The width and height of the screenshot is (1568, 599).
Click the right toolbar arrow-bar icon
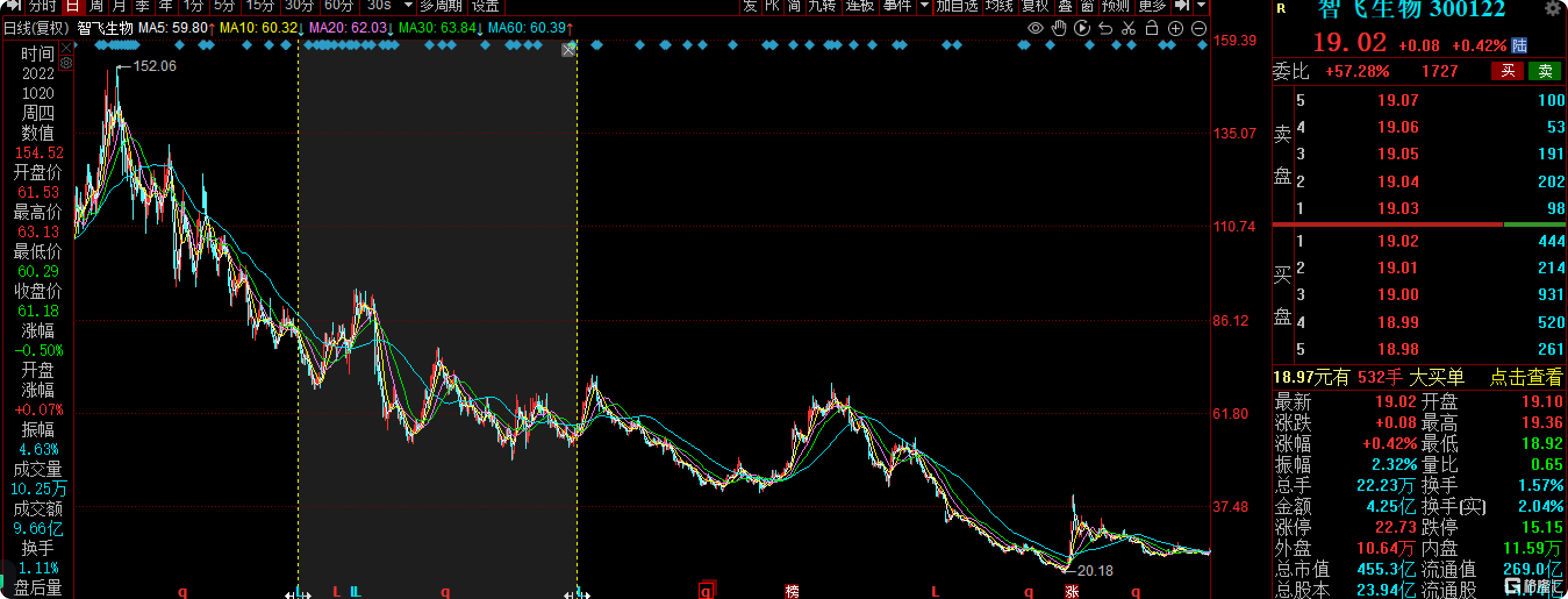1182,5
